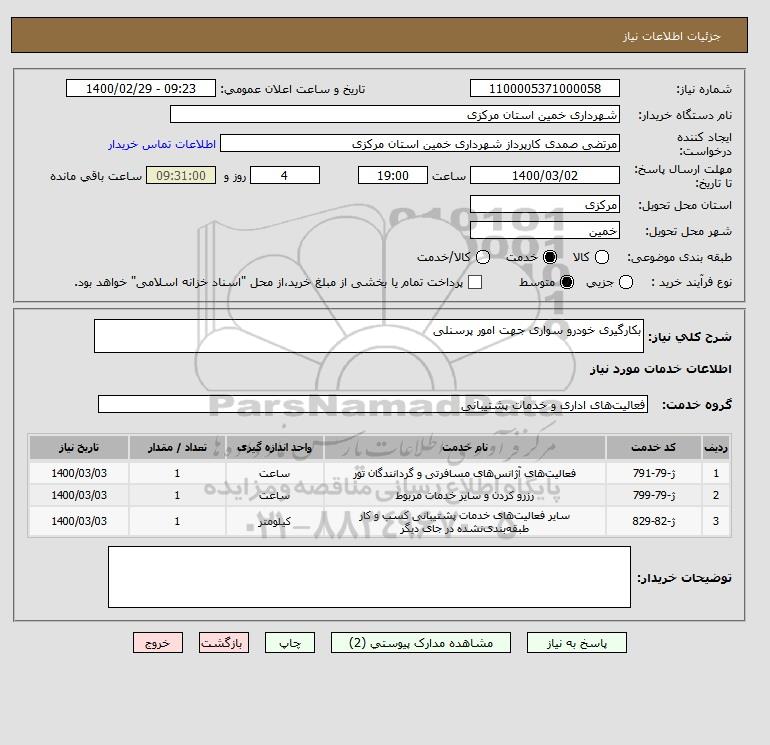The image size is (770, 745).
Task: Open مشاهده مدارک پیوستی (2) button
Action: tap(421, 643)
